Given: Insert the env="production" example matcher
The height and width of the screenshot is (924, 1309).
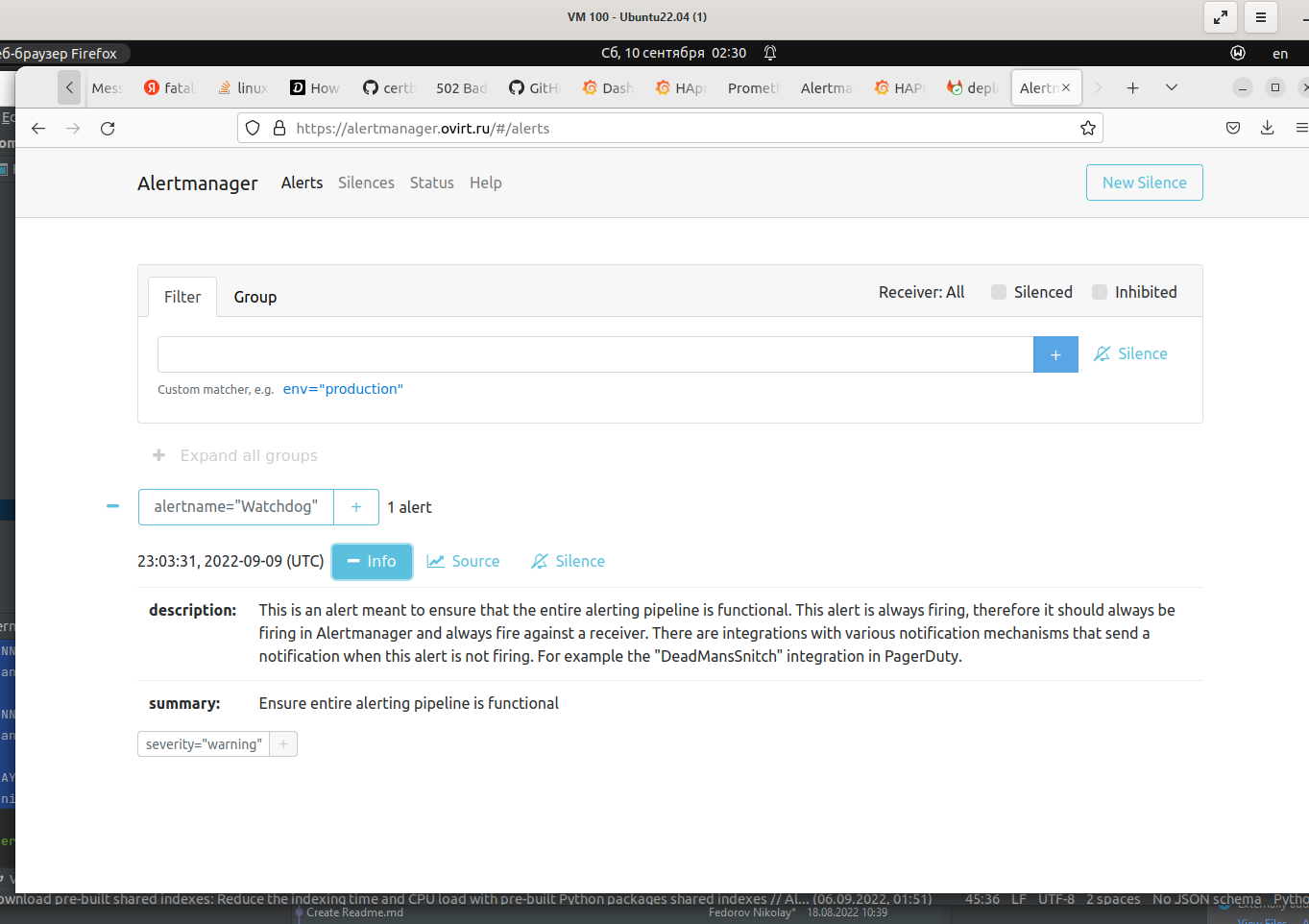Looking at the screenshot, I should point(343,389).
